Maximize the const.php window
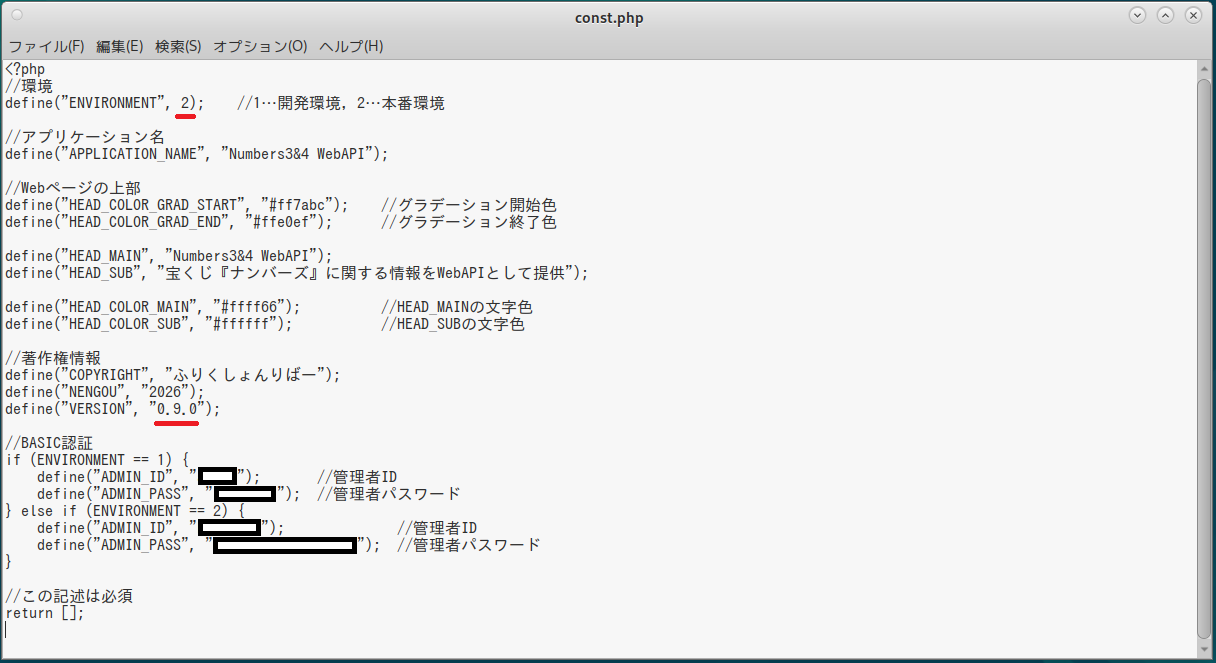The width and height of the screenshot is (1216, 663). coord(1165,16)
